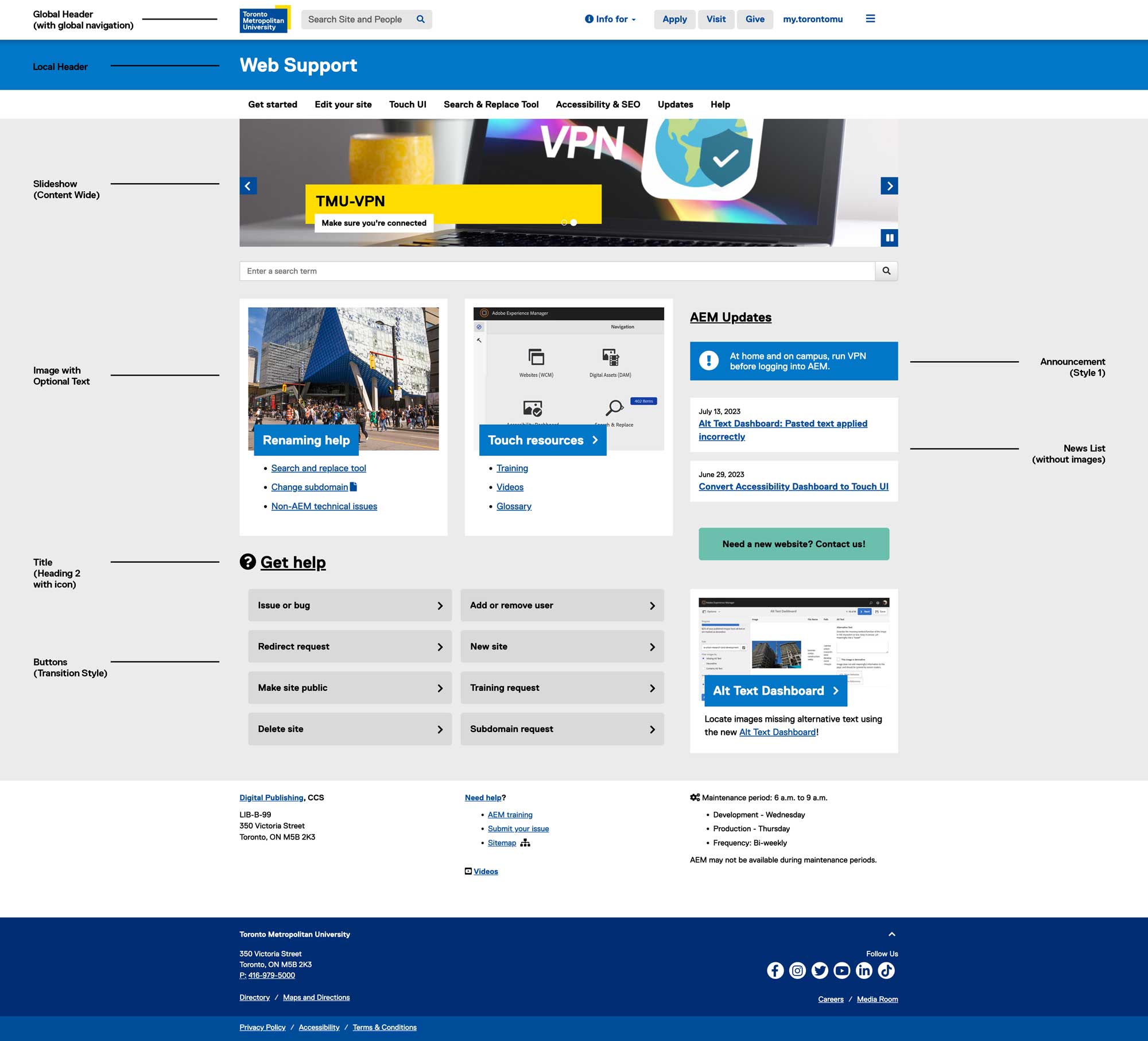Open the Delete site button
This screenshot has height=1041, width=1148.
[350, 729]
